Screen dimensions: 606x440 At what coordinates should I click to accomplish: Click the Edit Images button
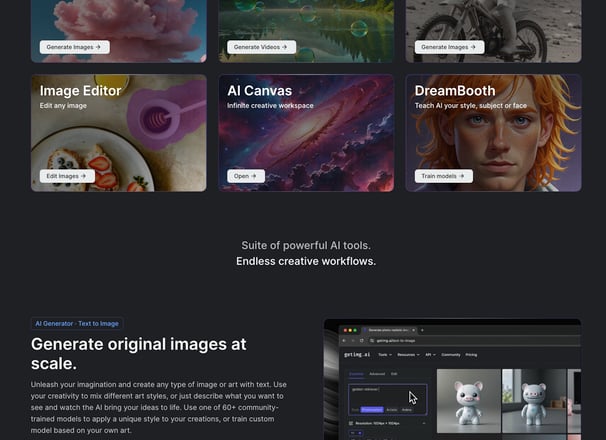(67, 176)
